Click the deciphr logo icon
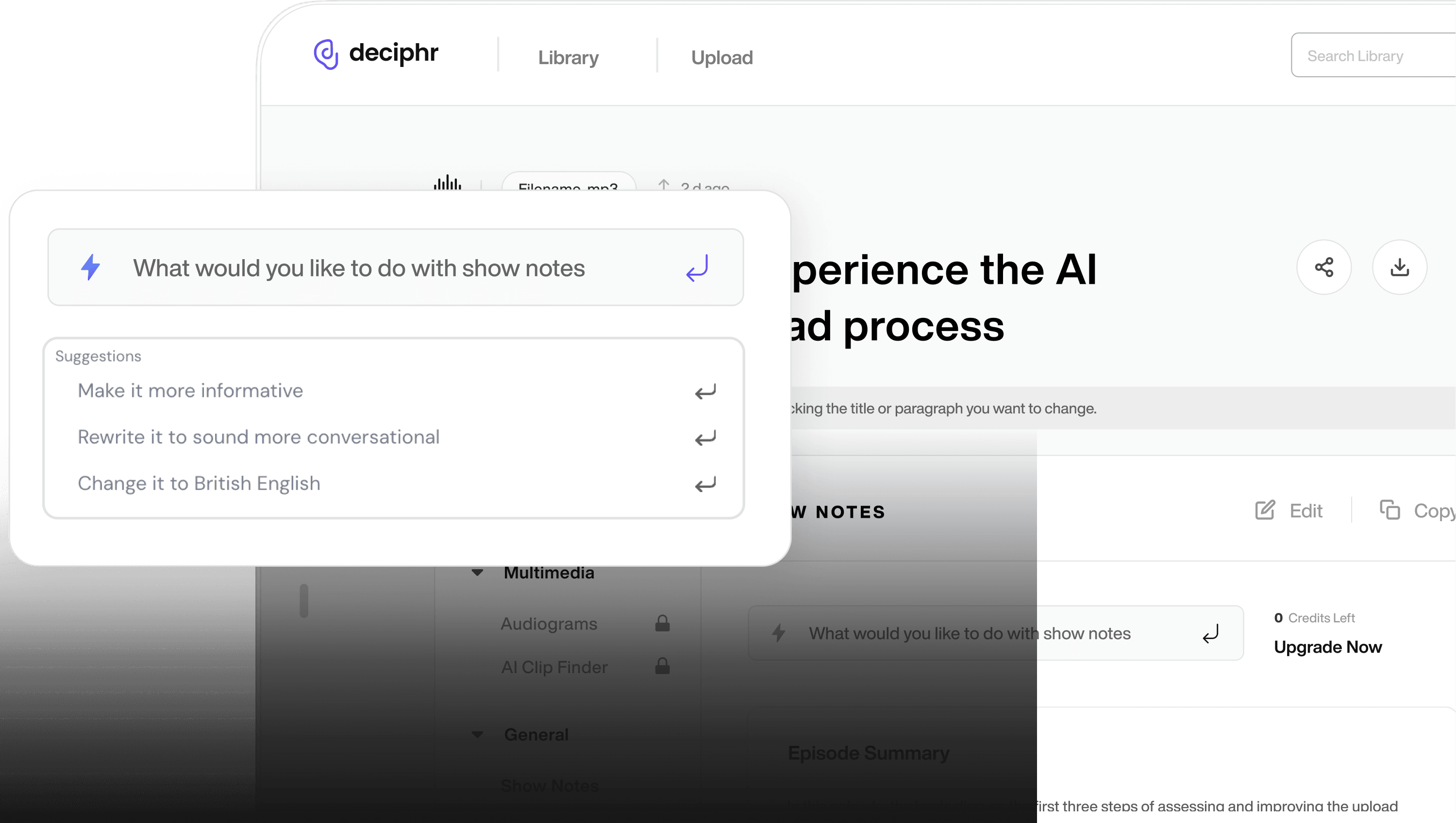1456x823 pixels. [326, 54]
